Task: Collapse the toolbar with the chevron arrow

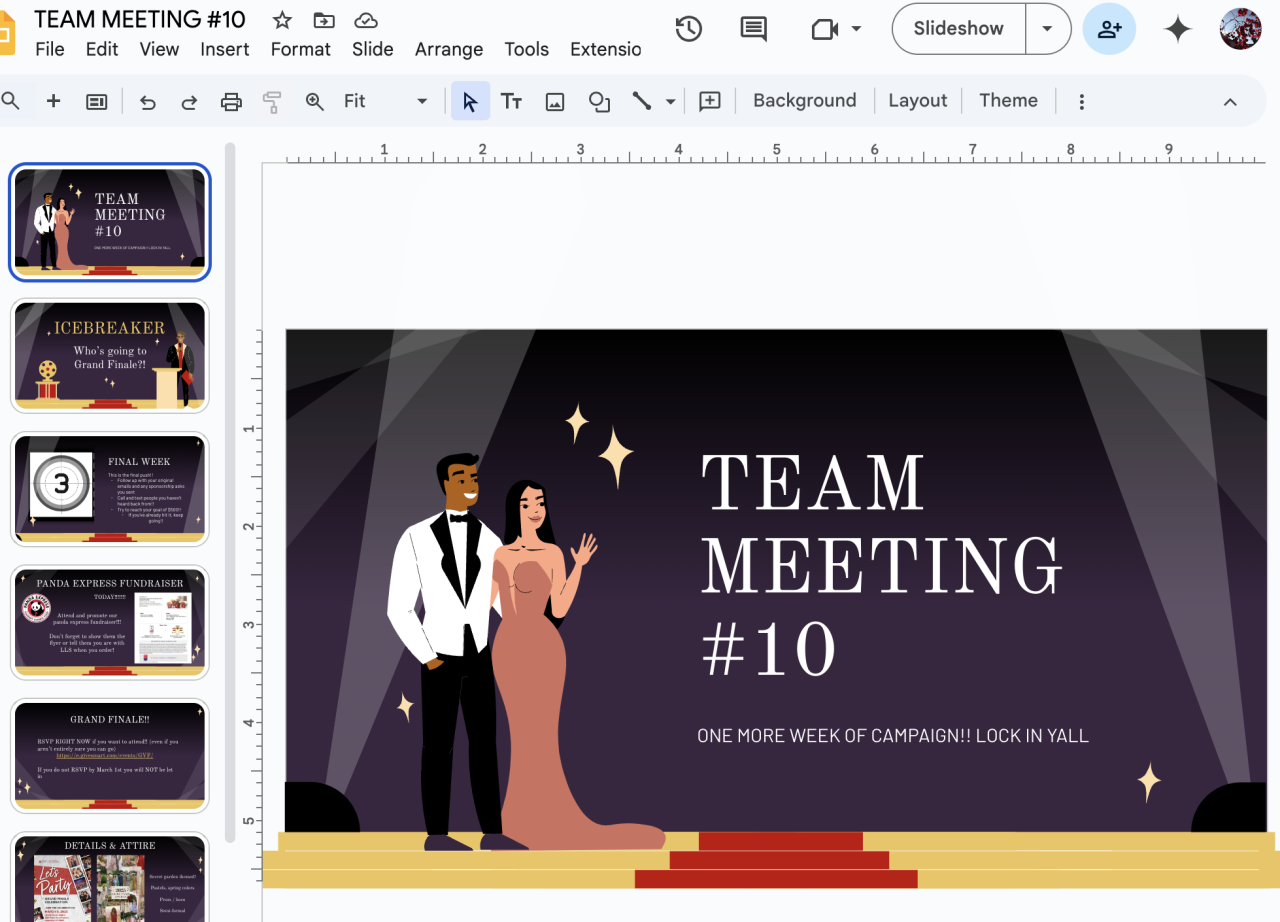Action: click(x=1230, y=101)
